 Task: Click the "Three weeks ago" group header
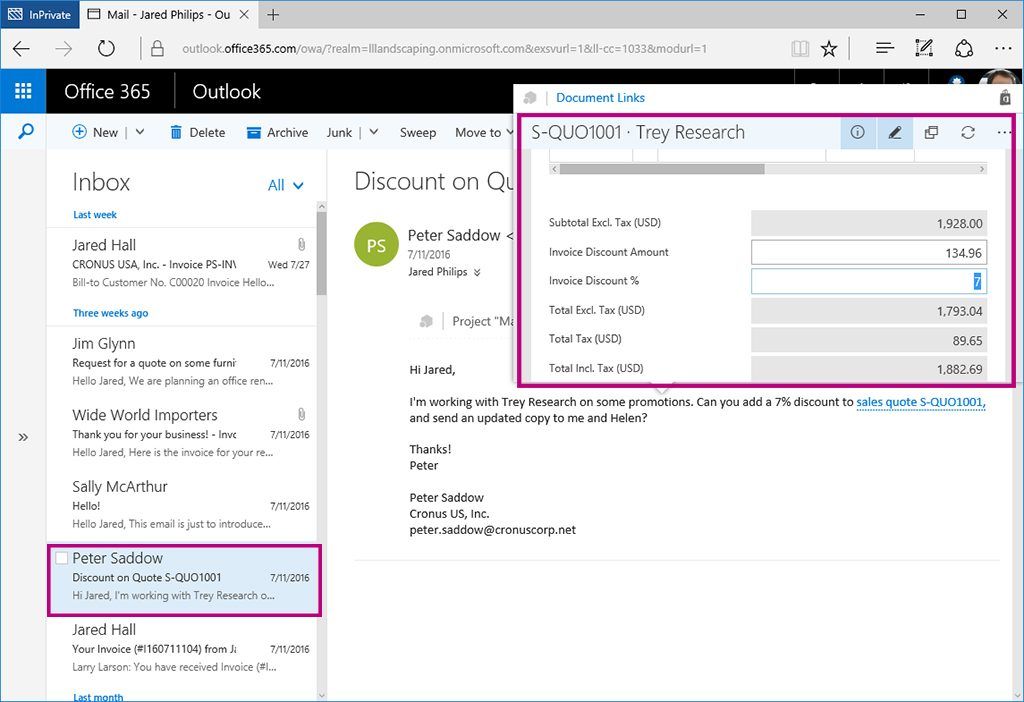pyautogui.click(x=110, y=313)
